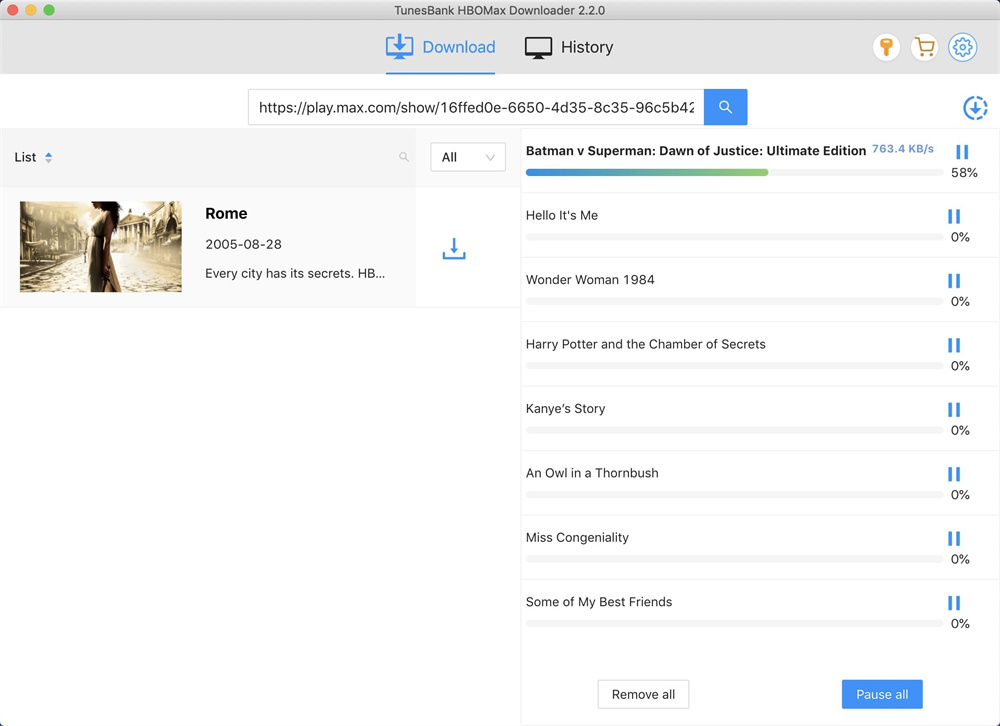
Task: Select the Wonder Woman 1984 title text
Action: point(590,280)
